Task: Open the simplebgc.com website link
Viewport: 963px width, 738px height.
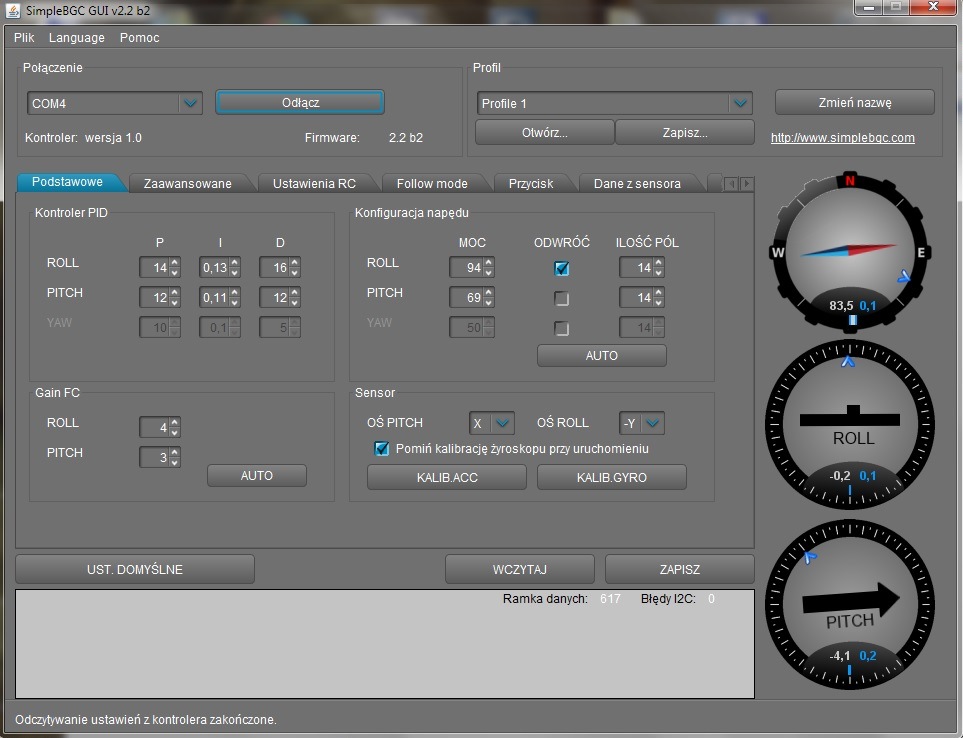Action: click(x=842, y=138)
